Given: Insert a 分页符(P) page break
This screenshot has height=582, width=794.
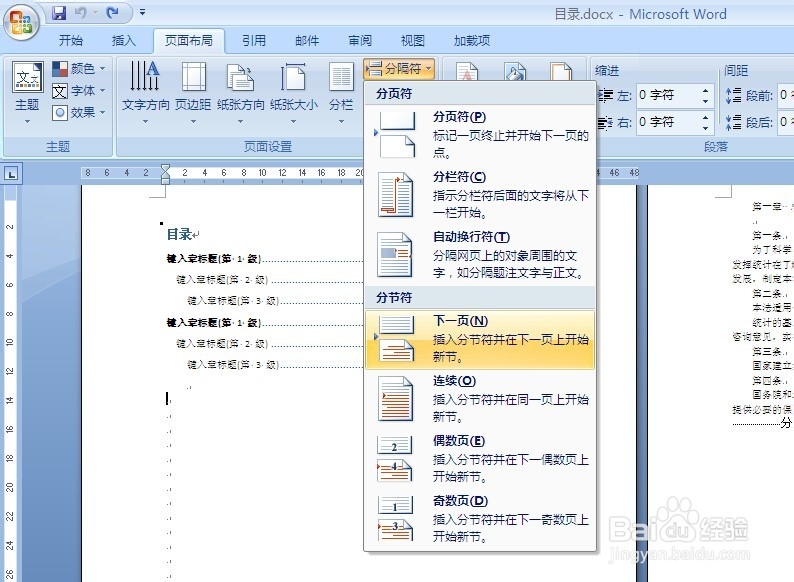Looking at the screenshot, I should (480, 134).
